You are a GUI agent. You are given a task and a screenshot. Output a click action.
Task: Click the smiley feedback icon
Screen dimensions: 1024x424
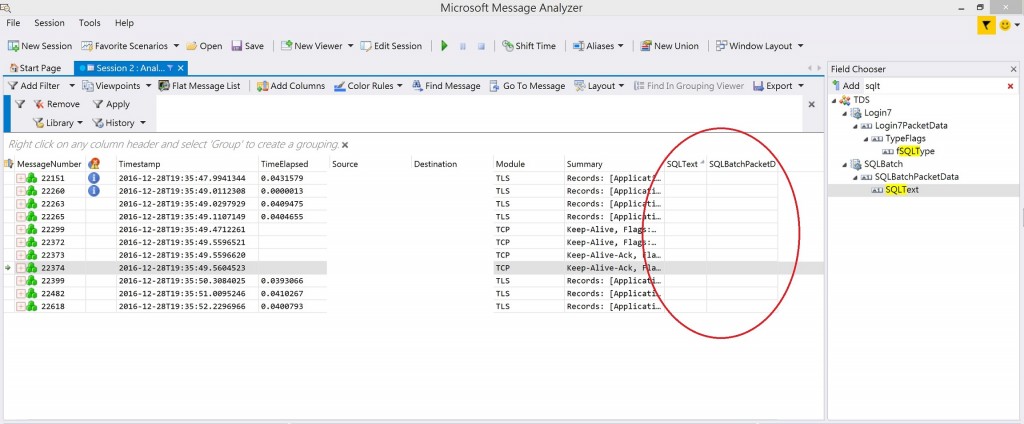click(x=1005, y=25)
